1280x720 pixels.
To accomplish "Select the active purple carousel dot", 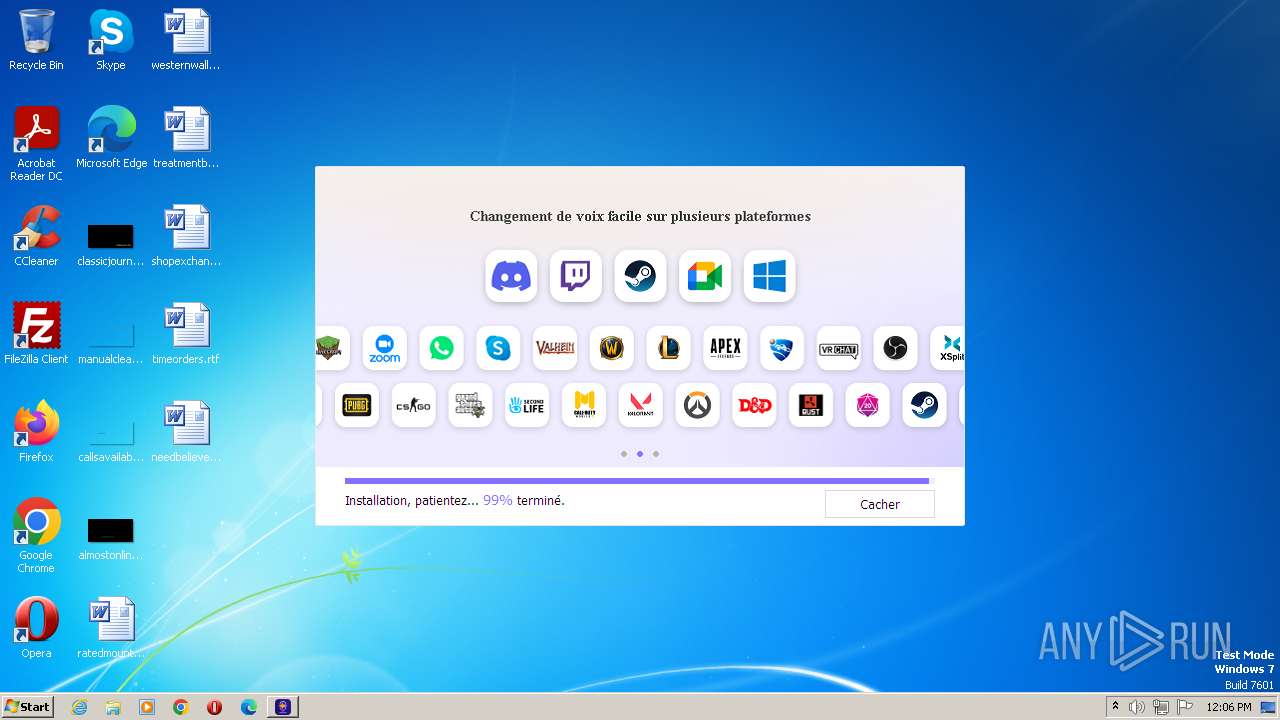I will point(640,454).
